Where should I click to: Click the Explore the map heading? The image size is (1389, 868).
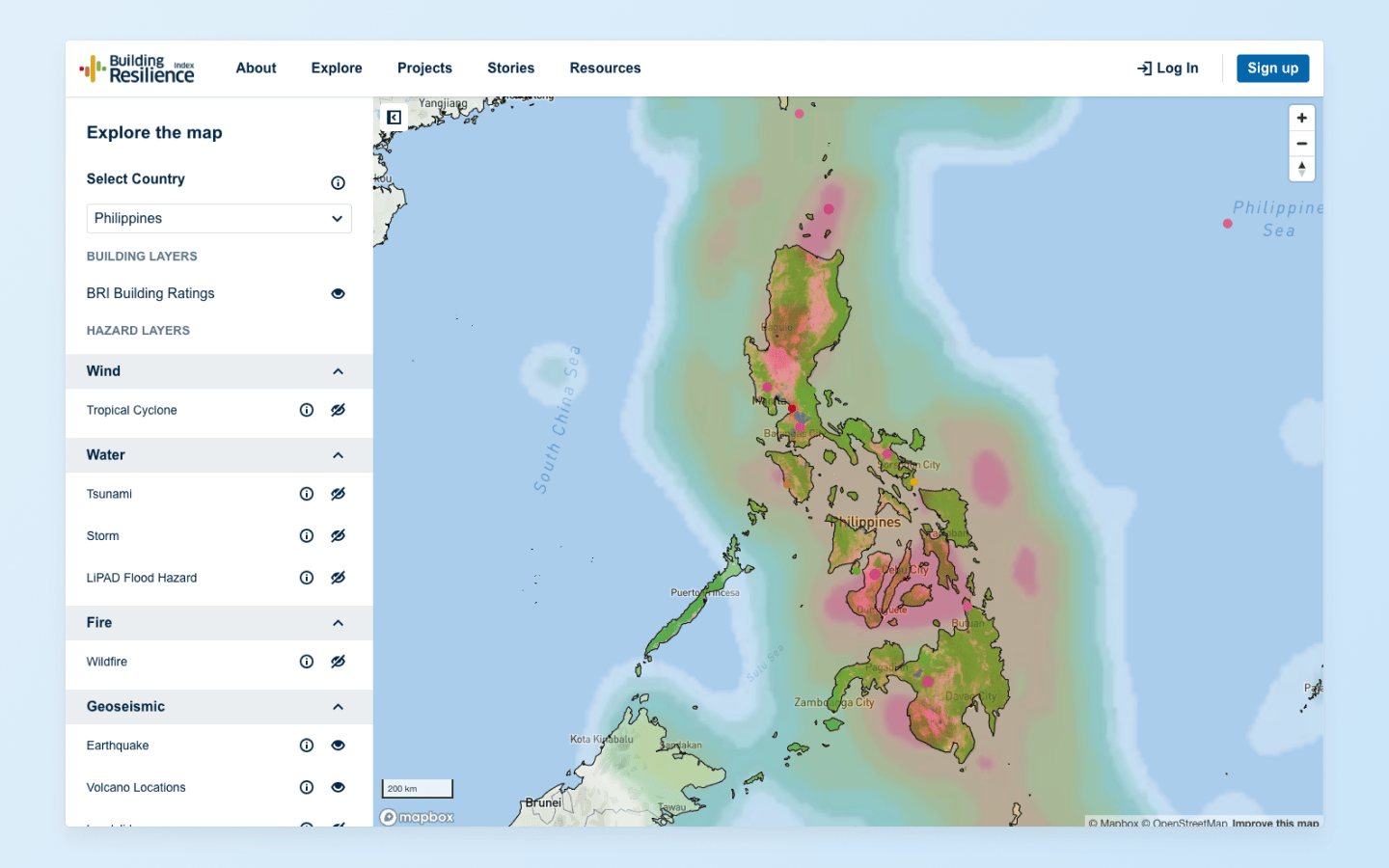pos(154,133)
